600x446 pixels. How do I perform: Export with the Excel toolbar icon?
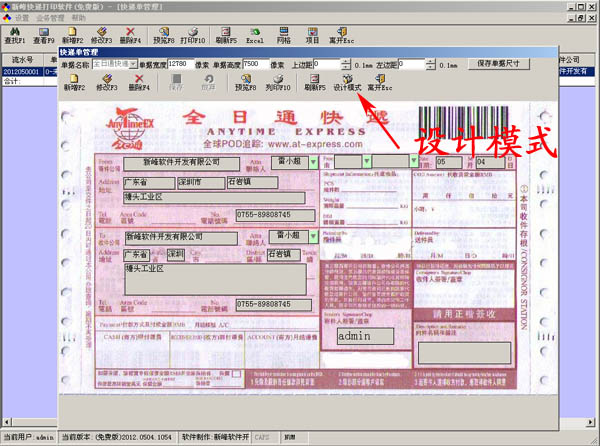coord(255,36)
